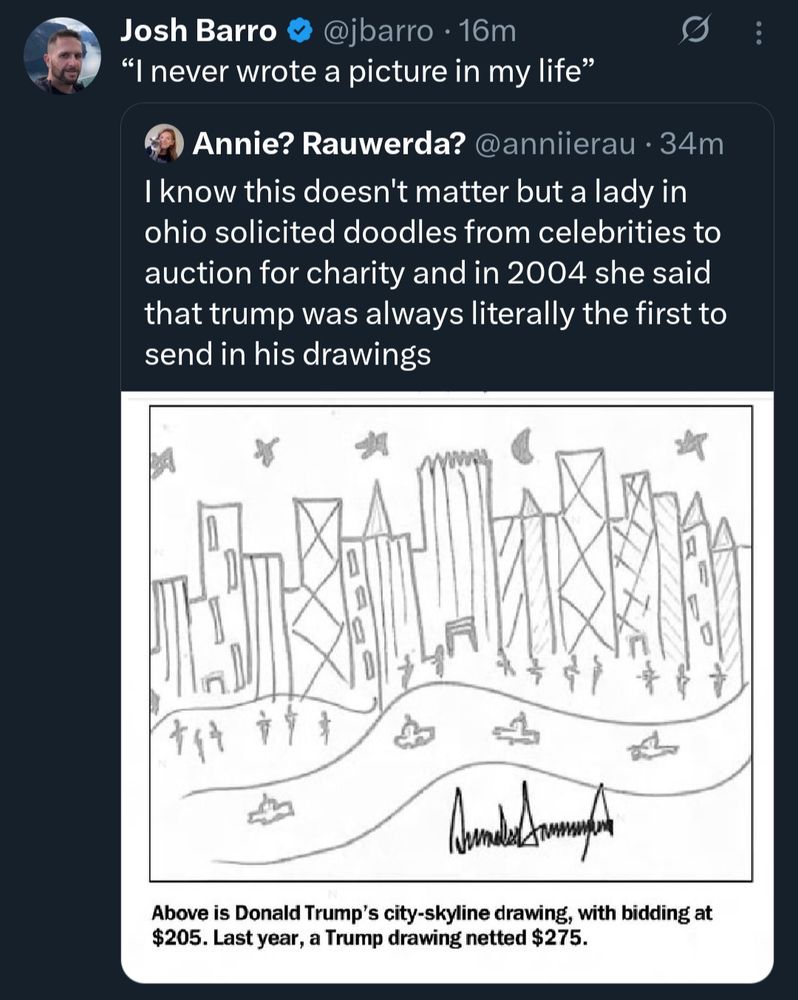Click the star at drawing's top right

tap(691, 444)
